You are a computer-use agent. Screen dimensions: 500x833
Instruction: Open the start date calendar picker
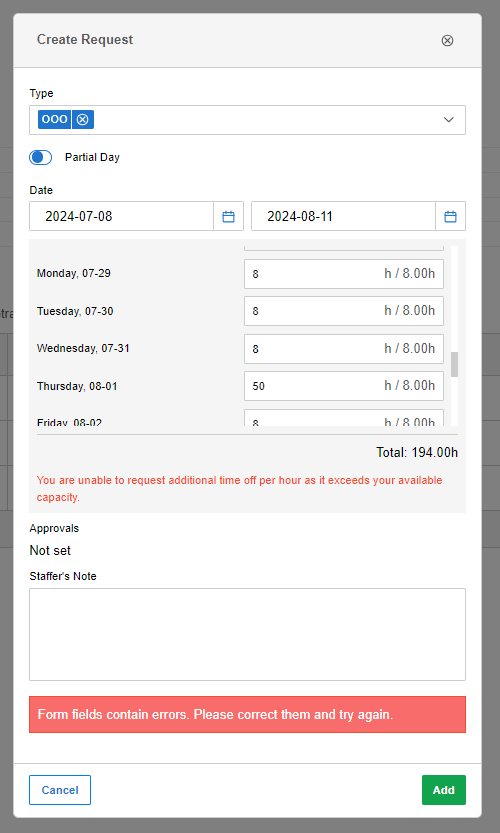pyautogui.click(x=228, y=216)
